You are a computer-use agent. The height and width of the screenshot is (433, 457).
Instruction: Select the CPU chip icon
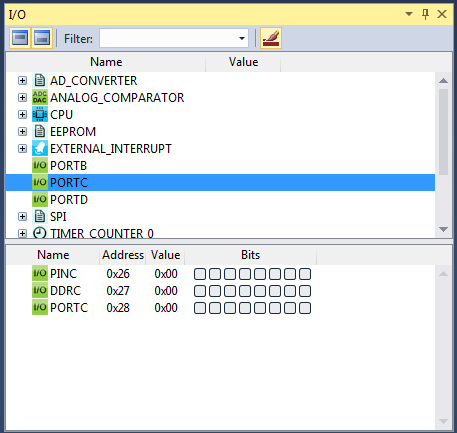click(x=40, y=114)
